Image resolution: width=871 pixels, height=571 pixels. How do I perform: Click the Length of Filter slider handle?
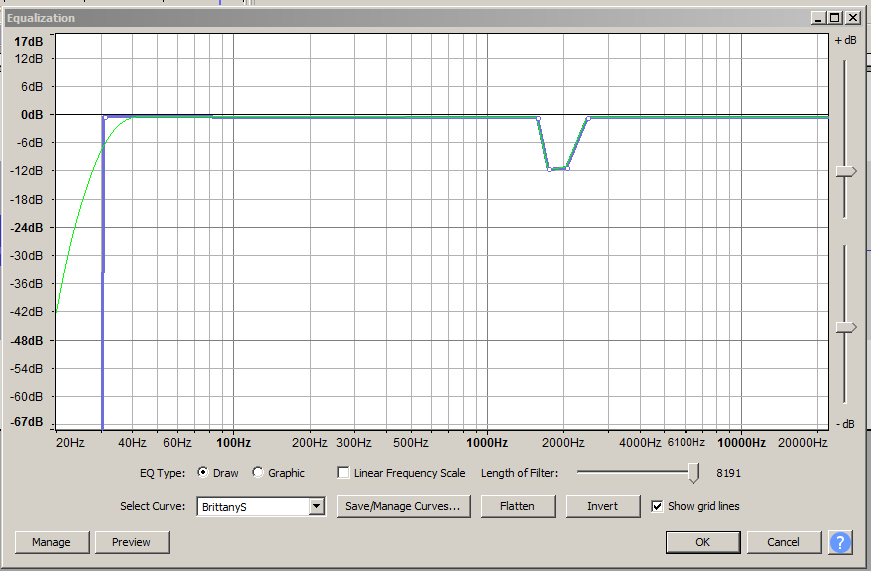point(693,472)
